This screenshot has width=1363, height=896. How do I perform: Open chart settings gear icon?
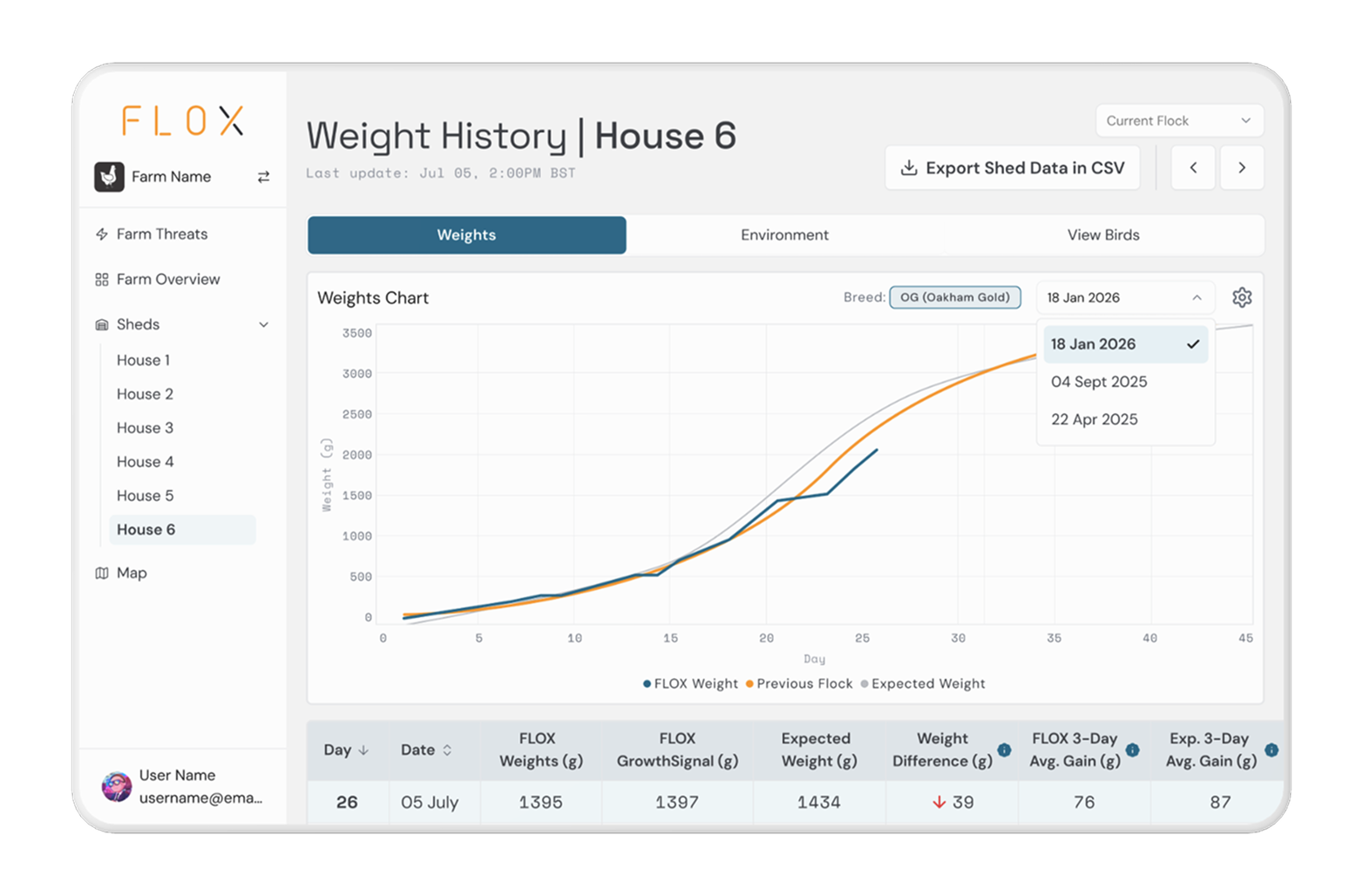(x=1242, y=297)
